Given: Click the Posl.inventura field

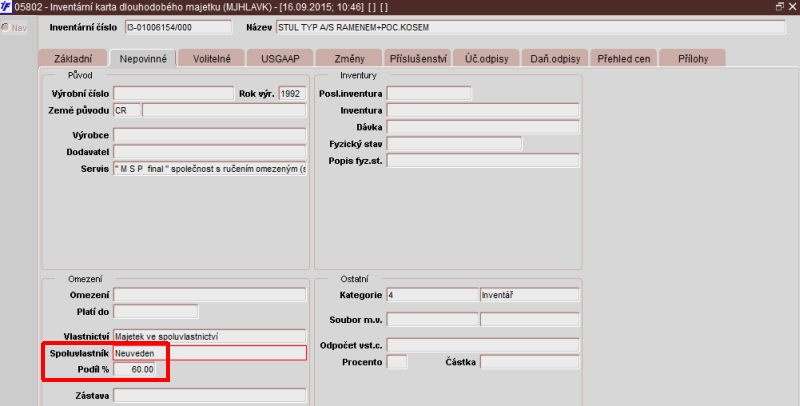Looking at the screenshot, I should point(429,93).
